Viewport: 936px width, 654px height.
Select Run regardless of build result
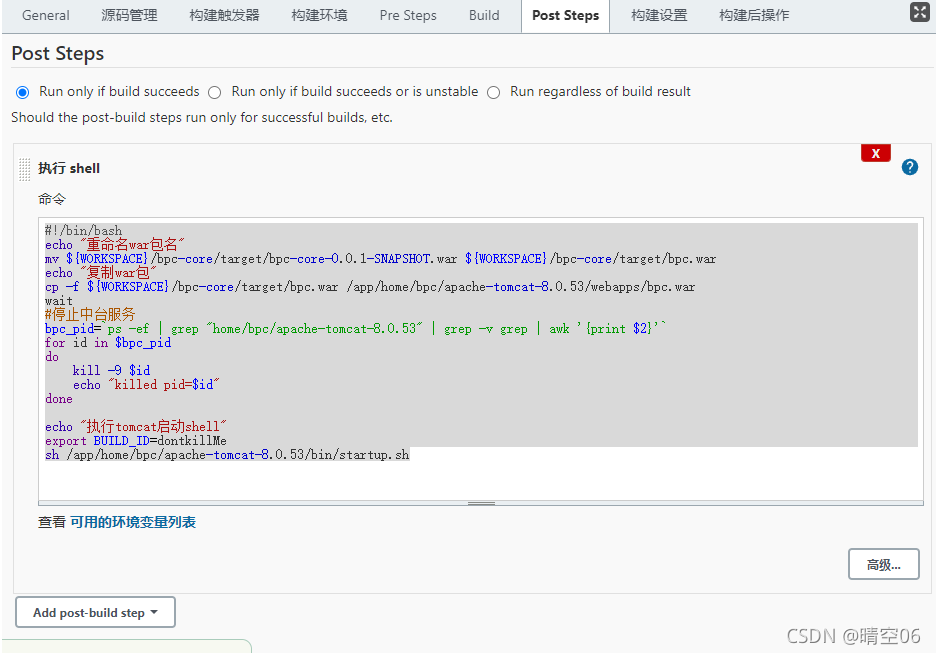(494, 92)
